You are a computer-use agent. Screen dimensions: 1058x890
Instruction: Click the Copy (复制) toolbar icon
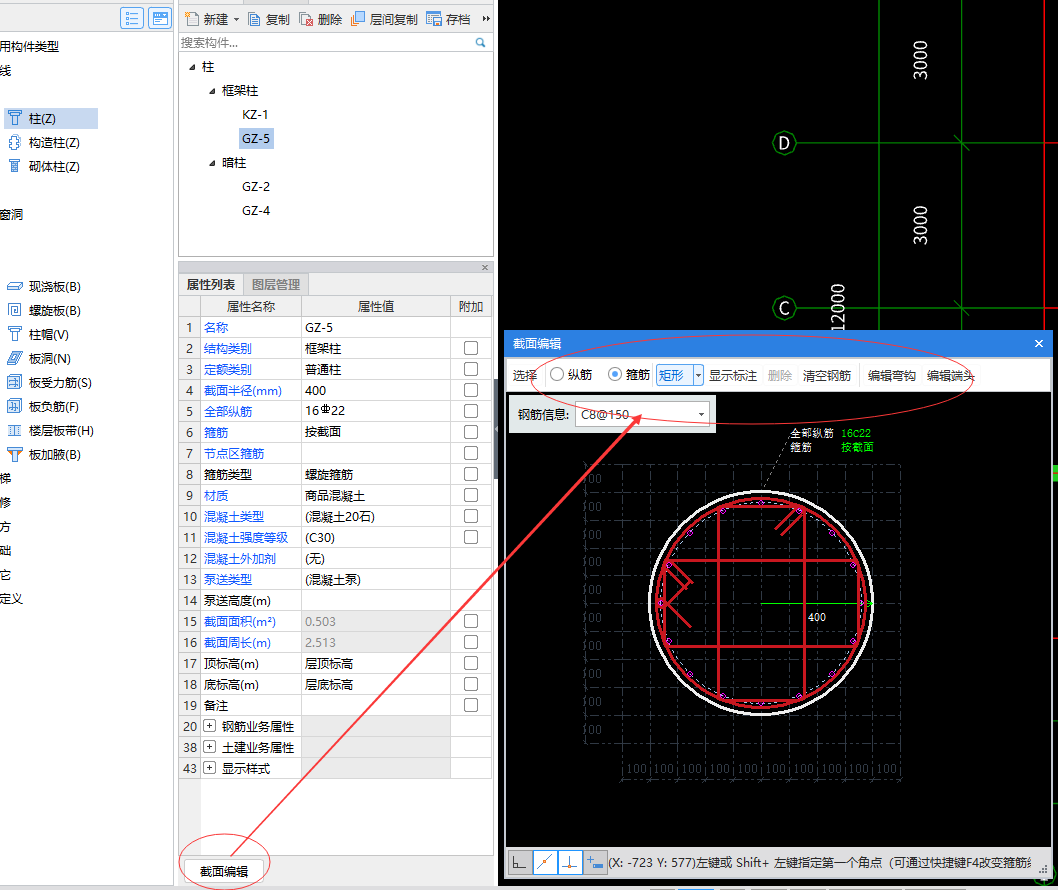(254, 20)
